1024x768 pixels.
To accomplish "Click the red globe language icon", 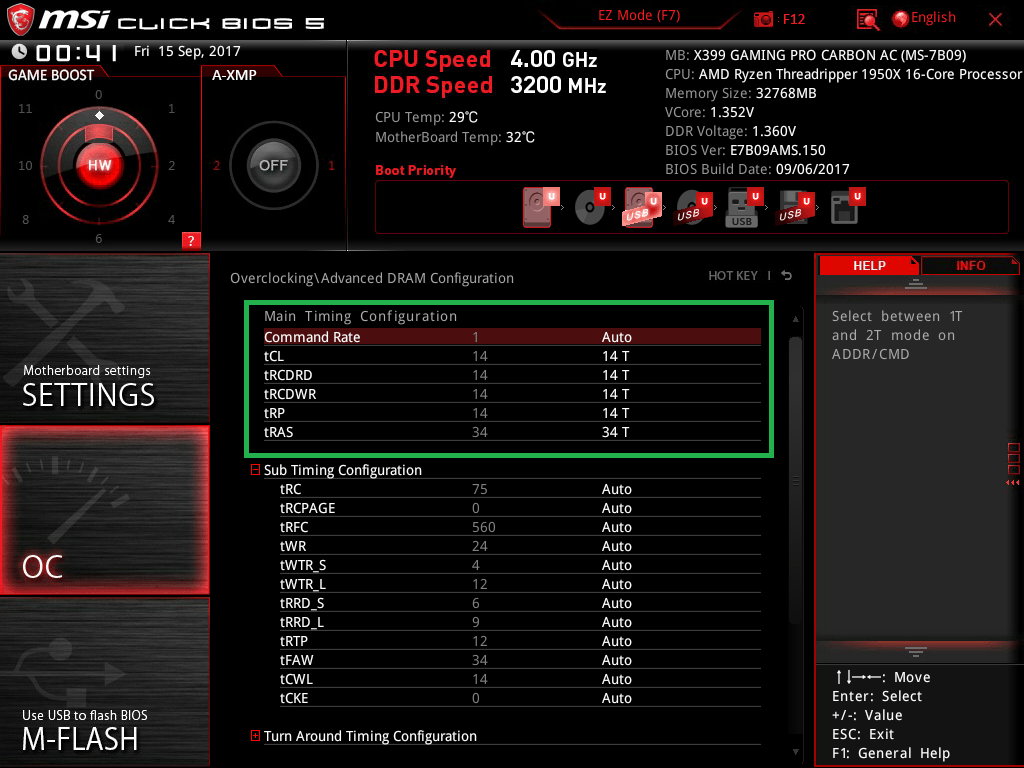I will [900, 19].
